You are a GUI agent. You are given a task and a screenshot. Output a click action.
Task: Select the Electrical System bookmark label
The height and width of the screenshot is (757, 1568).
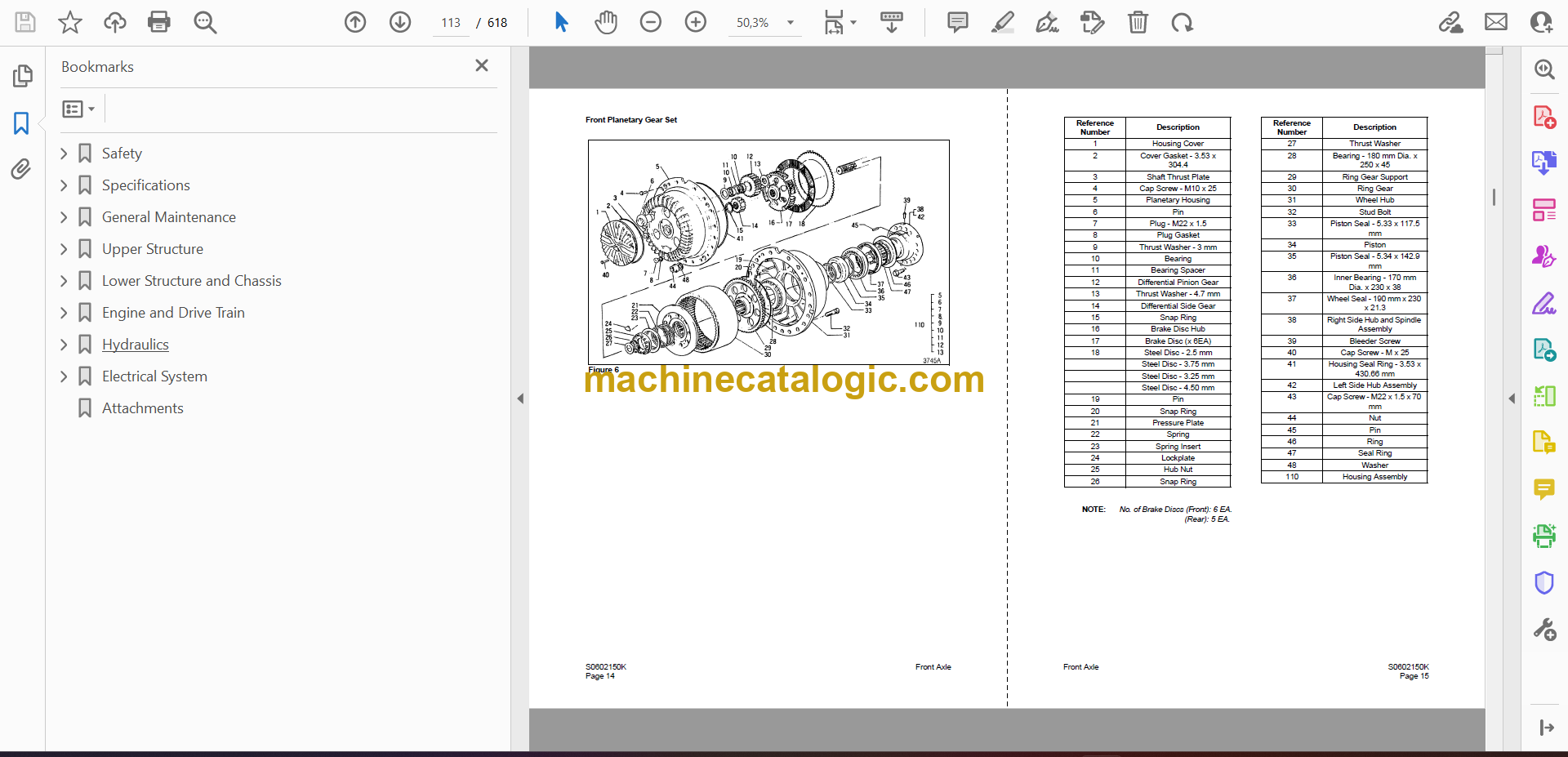(154, 376)
